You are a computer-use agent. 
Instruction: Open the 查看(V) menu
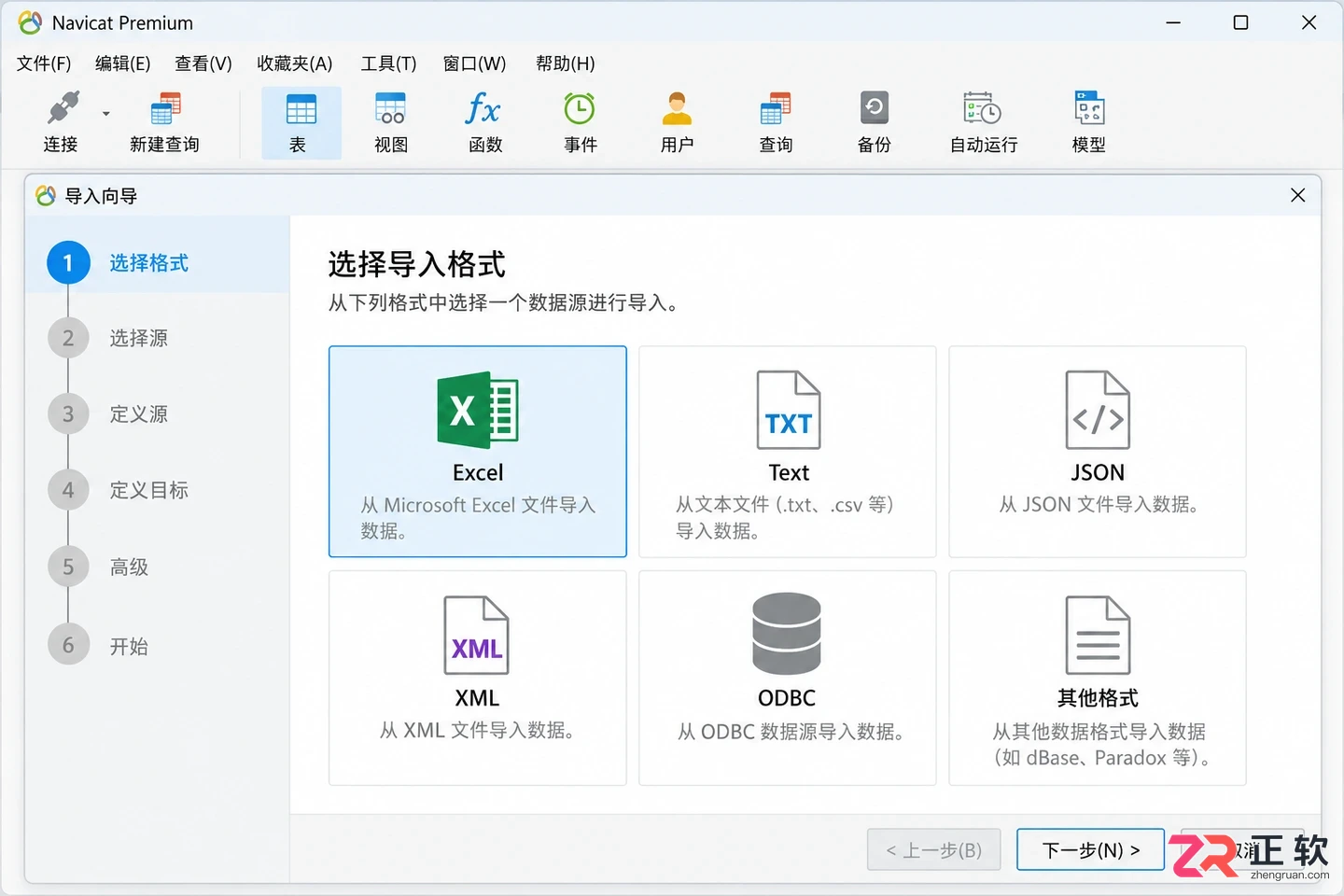[203, 63]
